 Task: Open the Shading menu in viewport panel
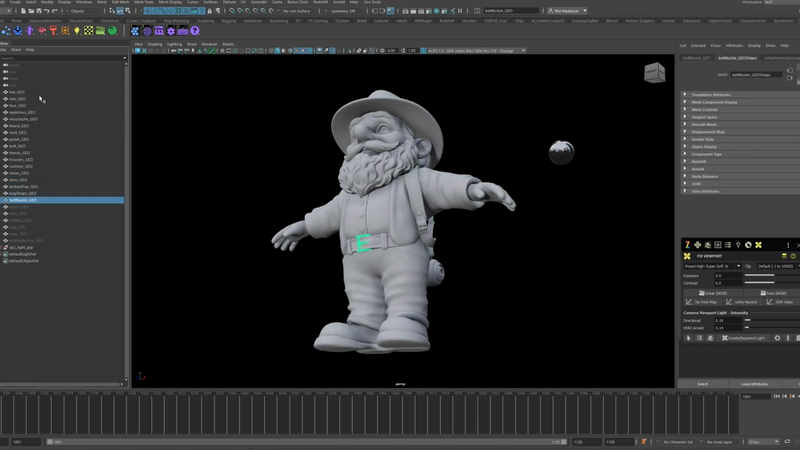click(x=155, y=44)
